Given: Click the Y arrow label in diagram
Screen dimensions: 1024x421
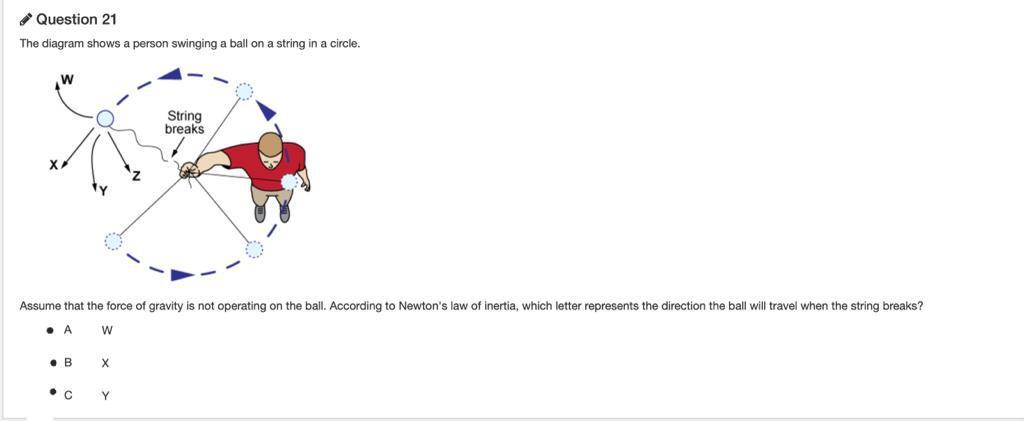Looking at the screenshot, I should pos(102,191).
